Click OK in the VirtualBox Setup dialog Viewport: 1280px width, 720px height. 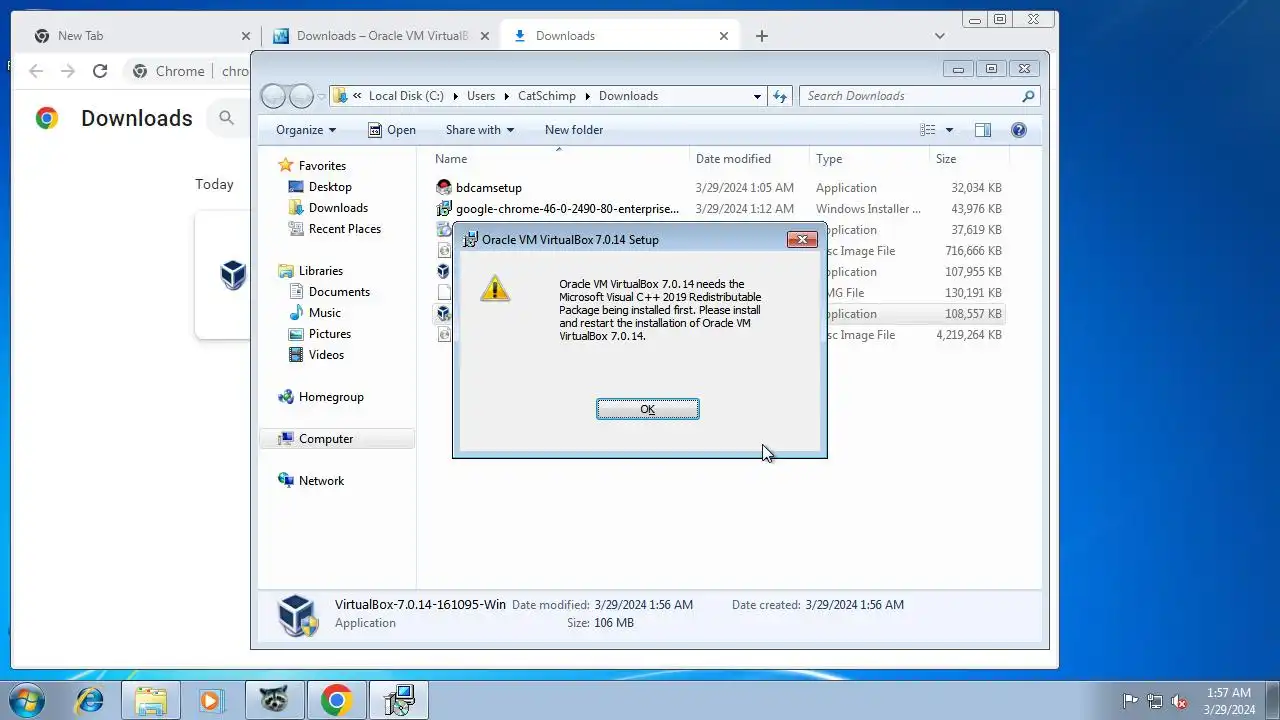pos(648,409)
